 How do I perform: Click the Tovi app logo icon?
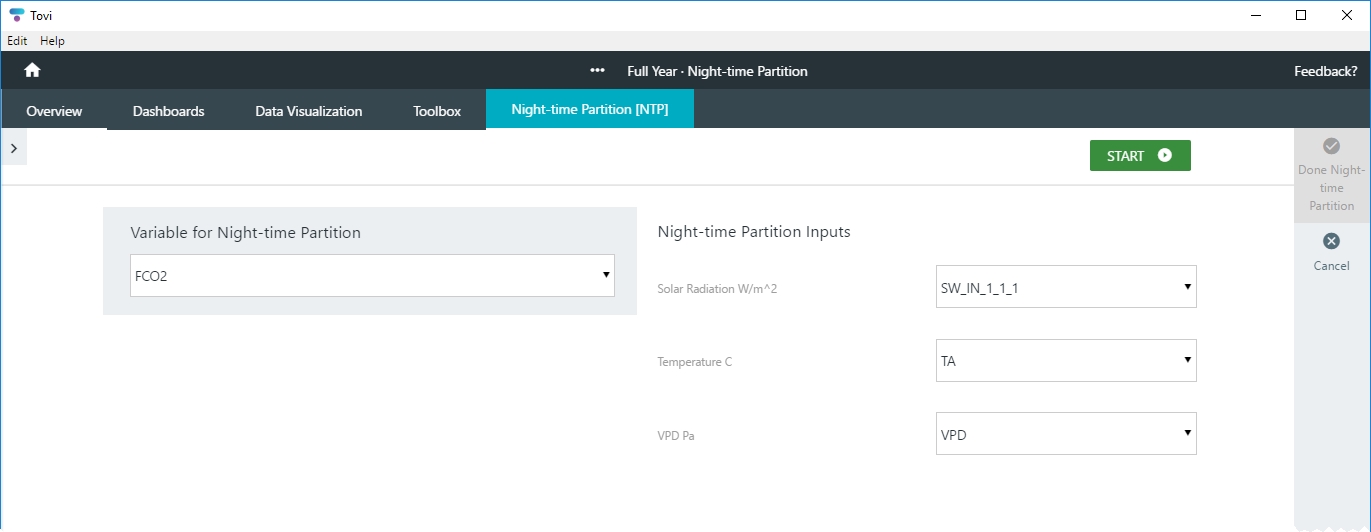pyautogui.click(x=16, y=15)
